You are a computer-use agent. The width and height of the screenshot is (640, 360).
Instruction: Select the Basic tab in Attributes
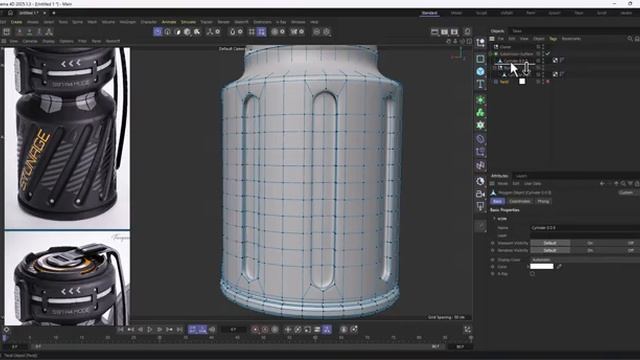[x=497, y=201]
